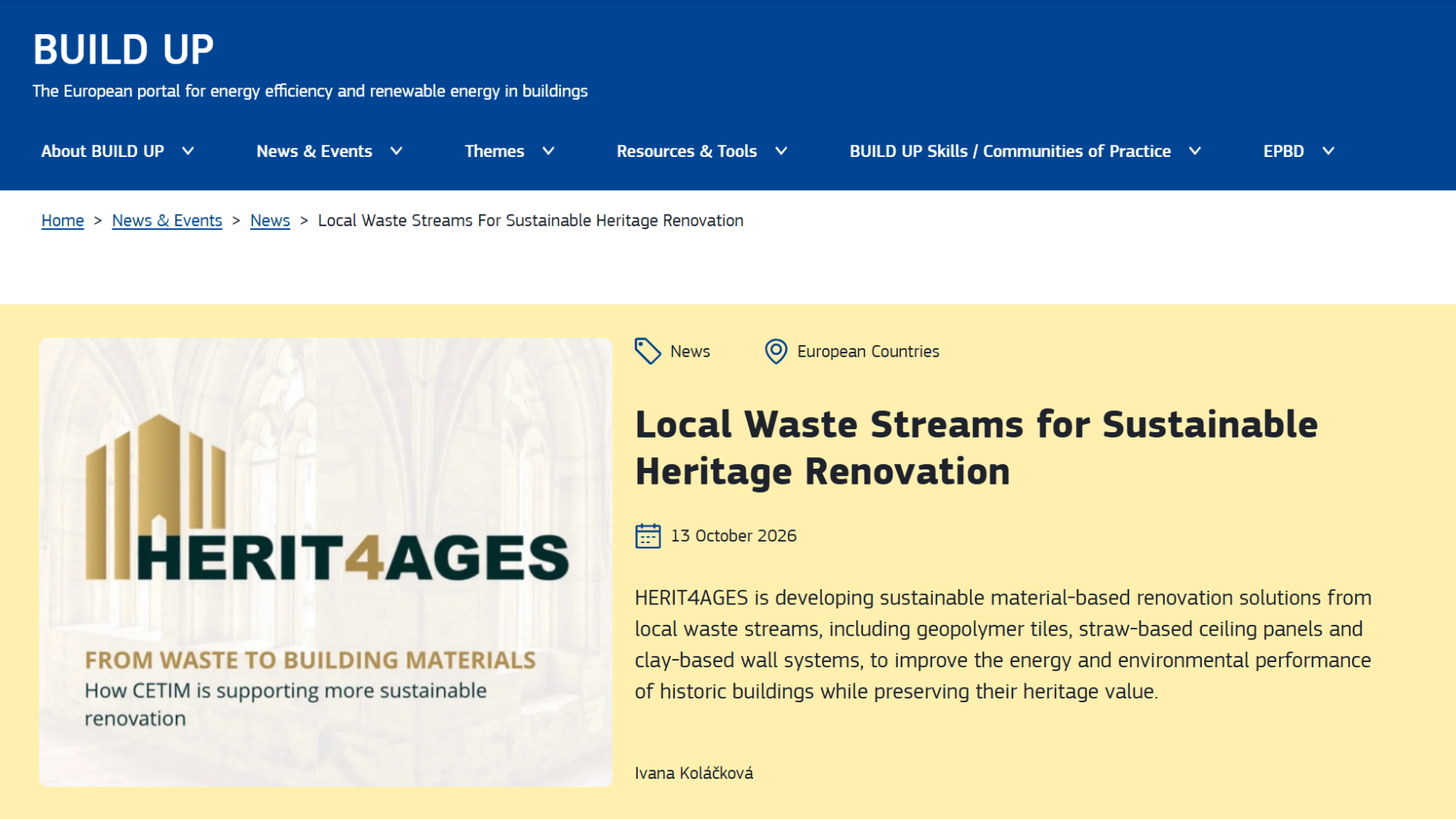This screenshot has width=1456, height=819.
Task: Open Resources & Tools in navigation
Action: tap(686, 151)
